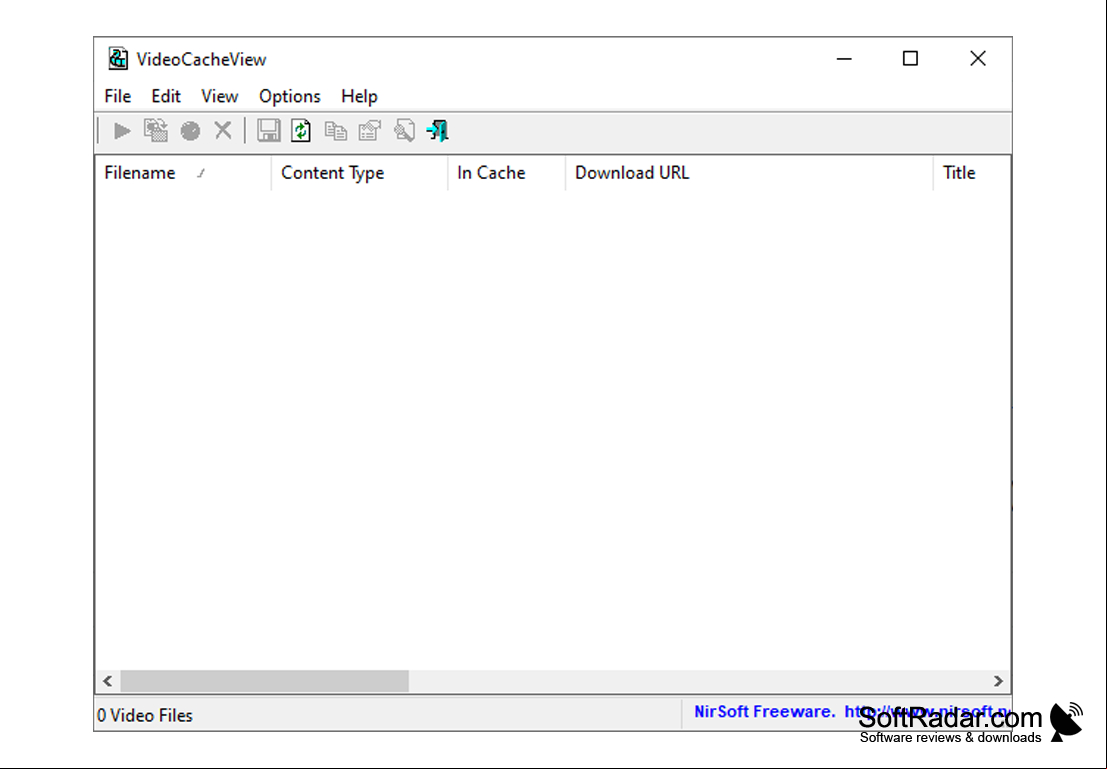Close the VideoCacheView window
Image resolution: width=1107 pixels, height=769 pixels.
point(978,59)
